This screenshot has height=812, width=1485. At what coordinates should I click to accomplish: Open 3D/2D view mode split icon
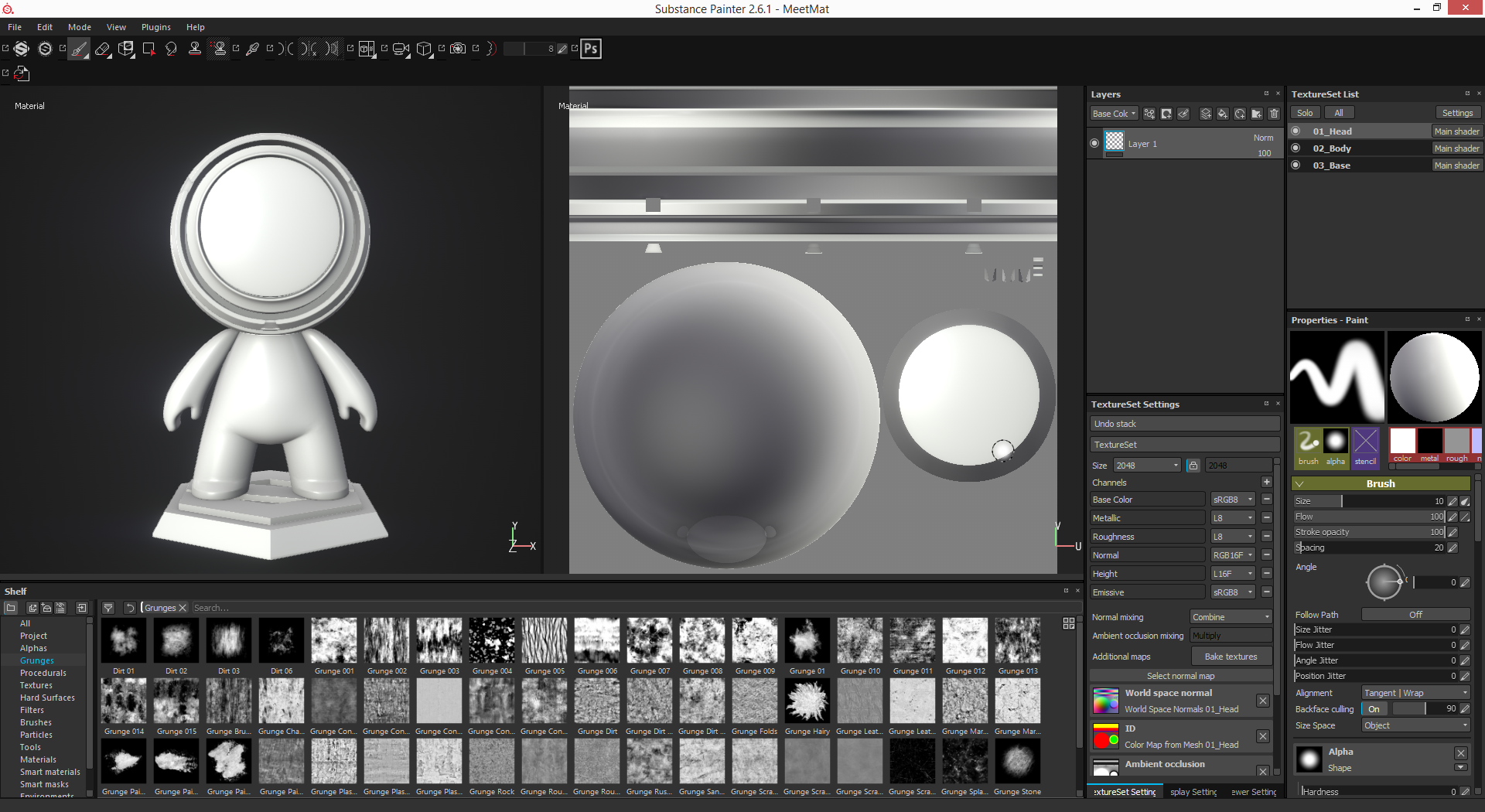click(x=367, y=49)
